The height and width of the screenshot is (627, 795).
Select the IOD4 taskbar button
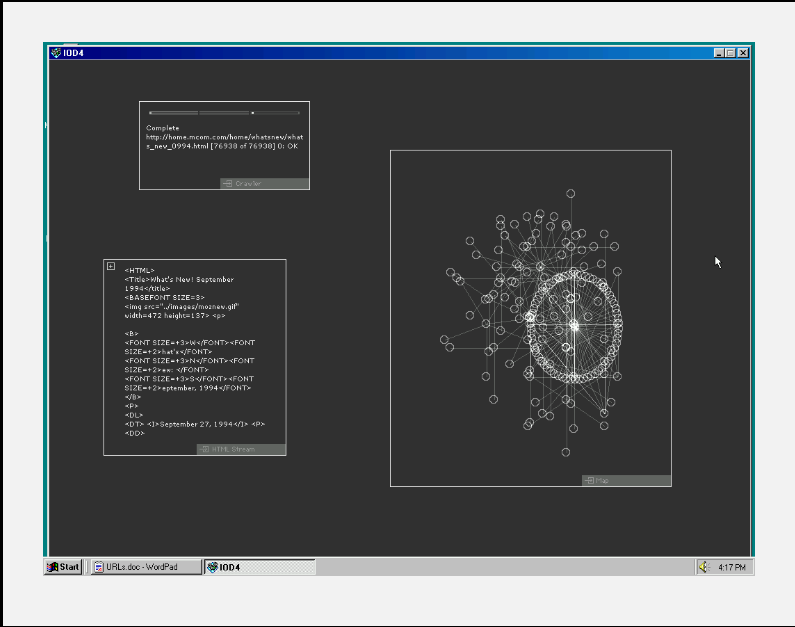coord(260,567)
